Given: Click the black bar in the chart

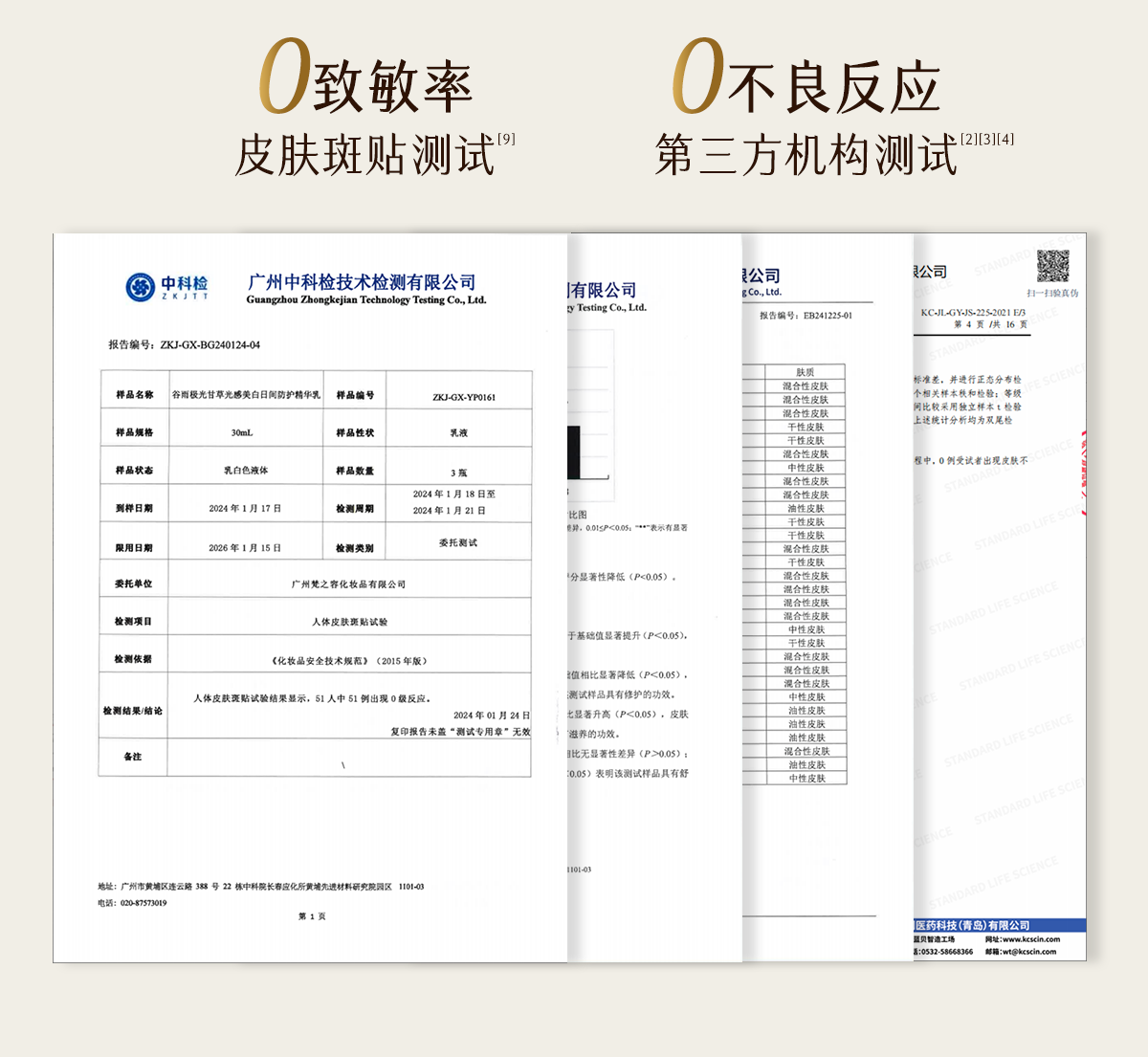Looking at the screenshot, I should [574, 451].
